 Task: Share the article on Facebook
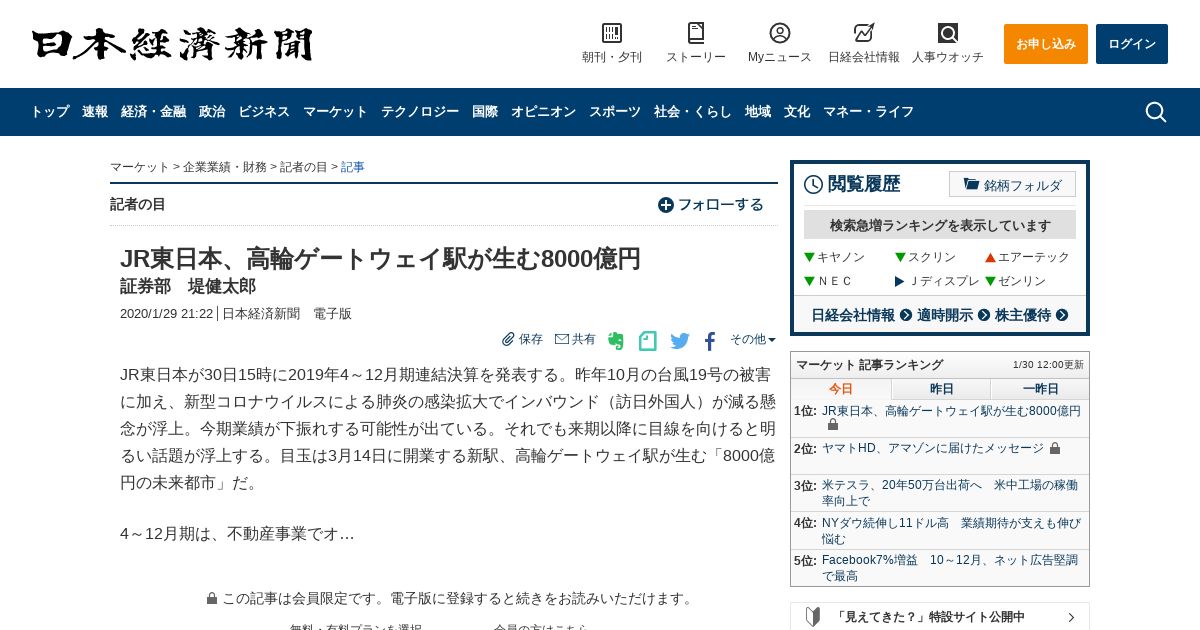(710, 341)
